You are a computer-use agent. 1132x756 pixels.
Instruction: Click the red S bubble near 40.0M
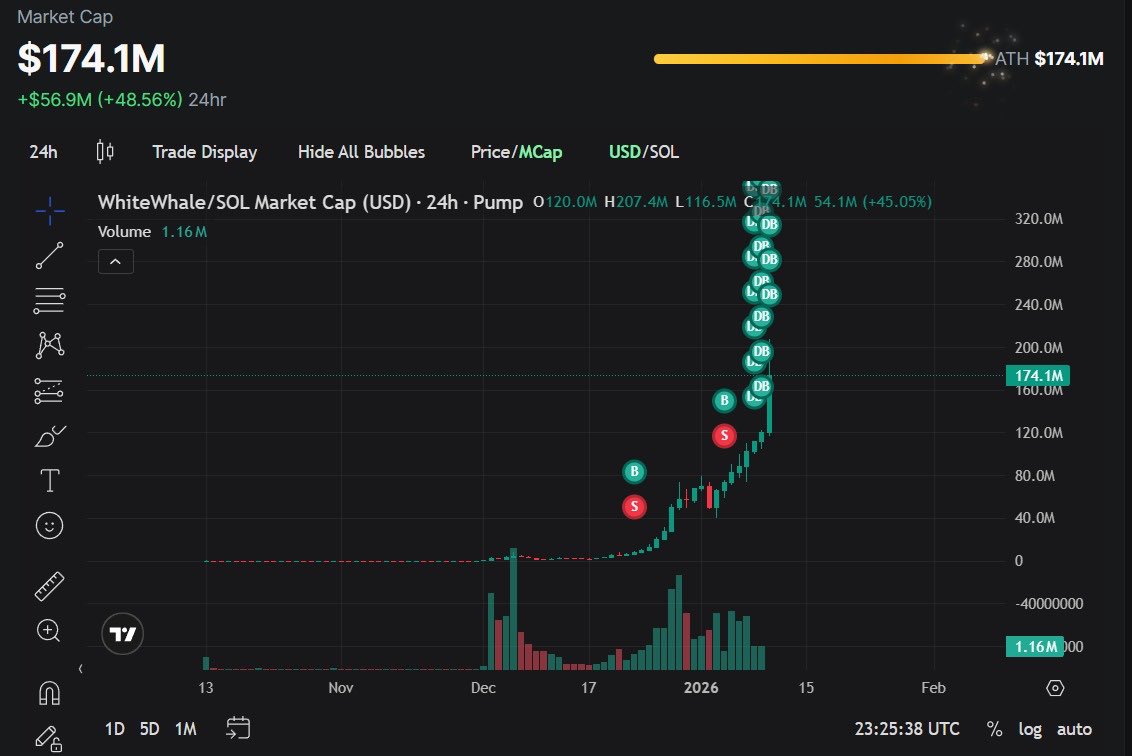pos(634,506)
